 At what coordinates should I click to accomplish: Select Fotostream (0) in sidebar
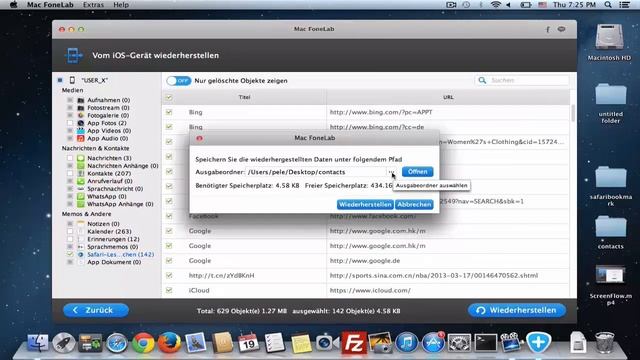(x=108, y=108)
